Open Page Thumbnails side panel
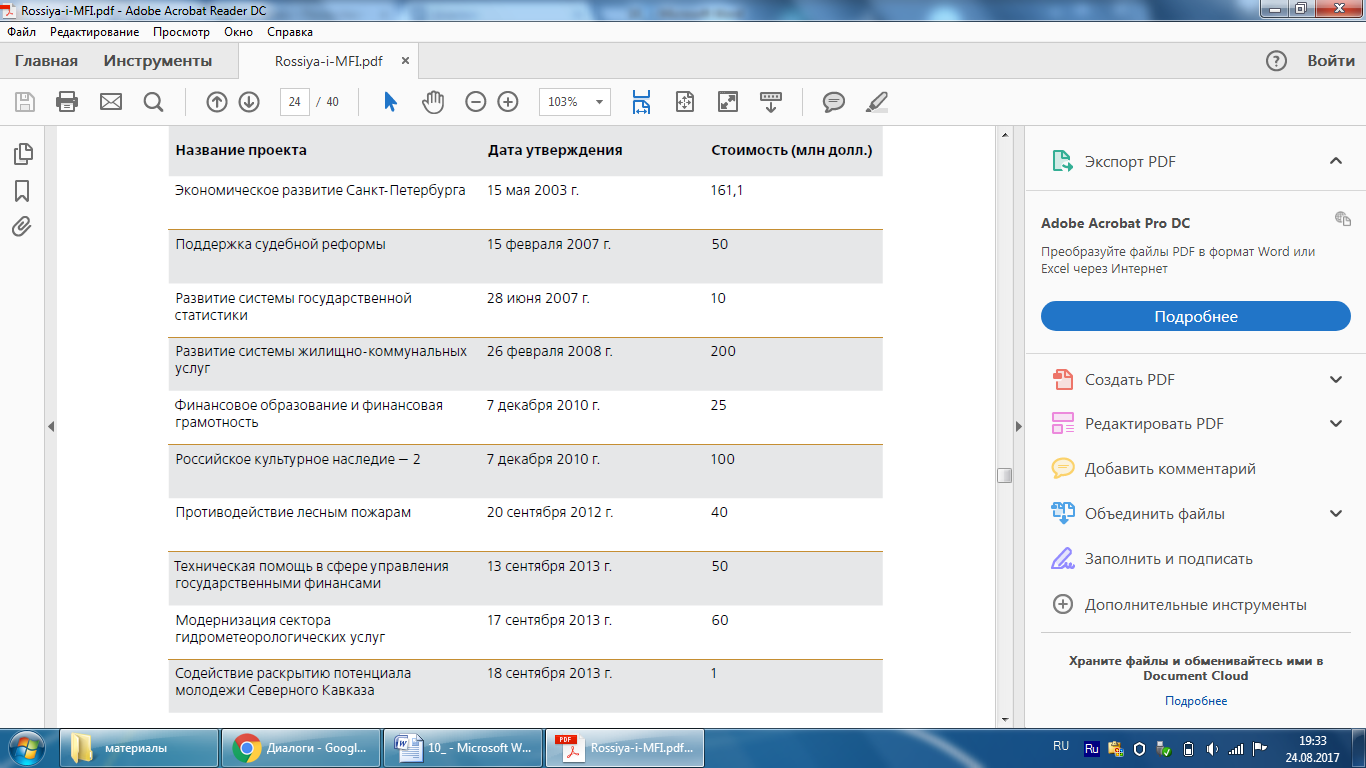 (23, 154)
